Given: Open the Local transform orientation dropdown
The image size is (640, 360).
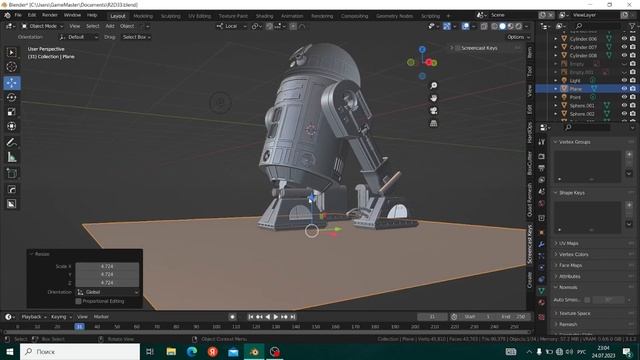Looking at the screenshot, I should click(x=231, y=26).
